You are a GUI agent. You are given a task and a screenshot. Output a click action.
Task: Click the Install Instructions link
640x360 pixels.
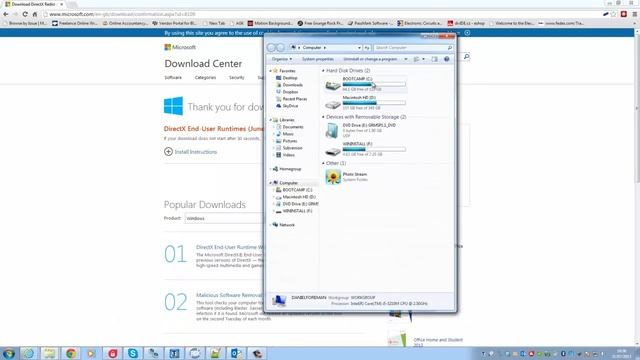pyautogui.click(x=196, y=152)
